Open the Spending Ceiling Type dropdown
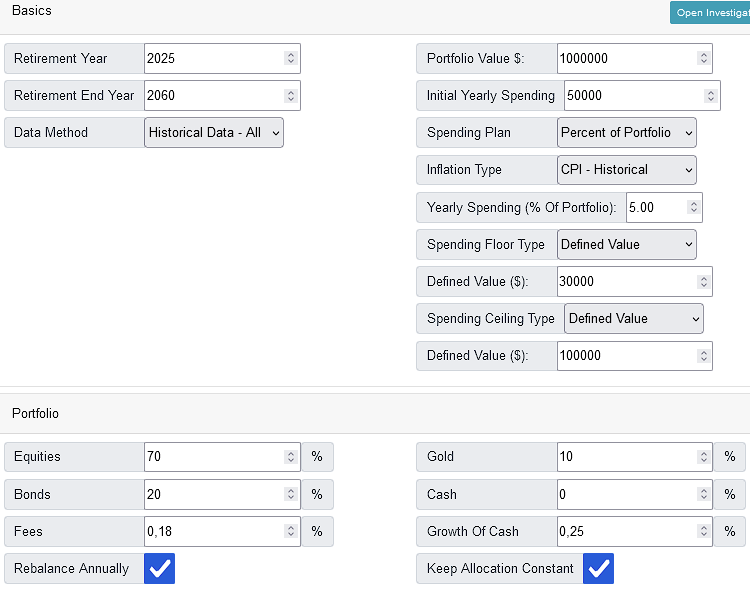750x597 pixels. coord(633,318)
